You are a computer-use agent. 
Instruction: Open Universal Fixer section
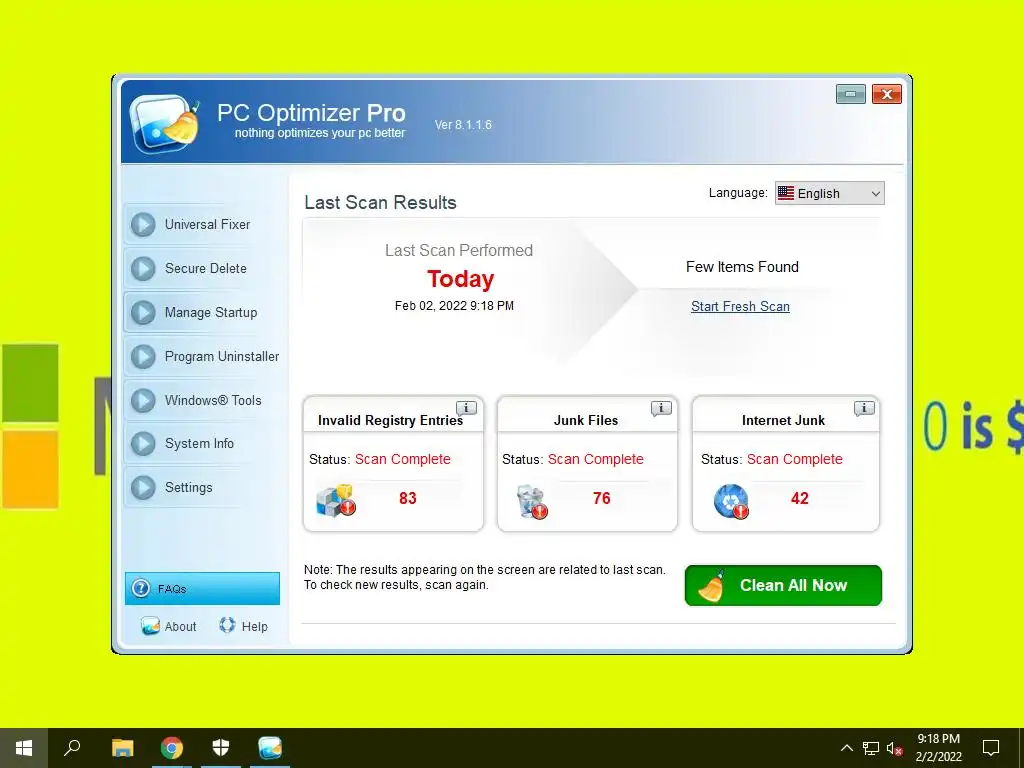click(x=204, y=225)
